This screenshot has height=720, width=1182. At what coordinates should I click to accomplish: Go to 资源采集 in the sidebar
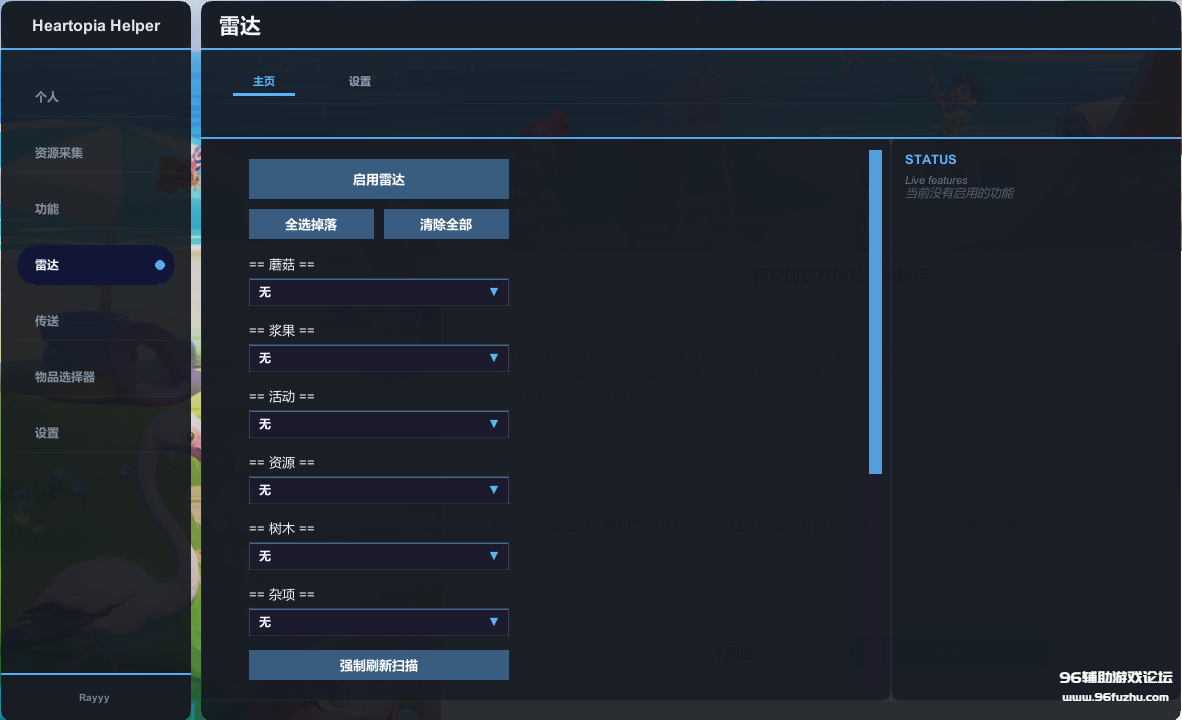[x=59, y=153]
